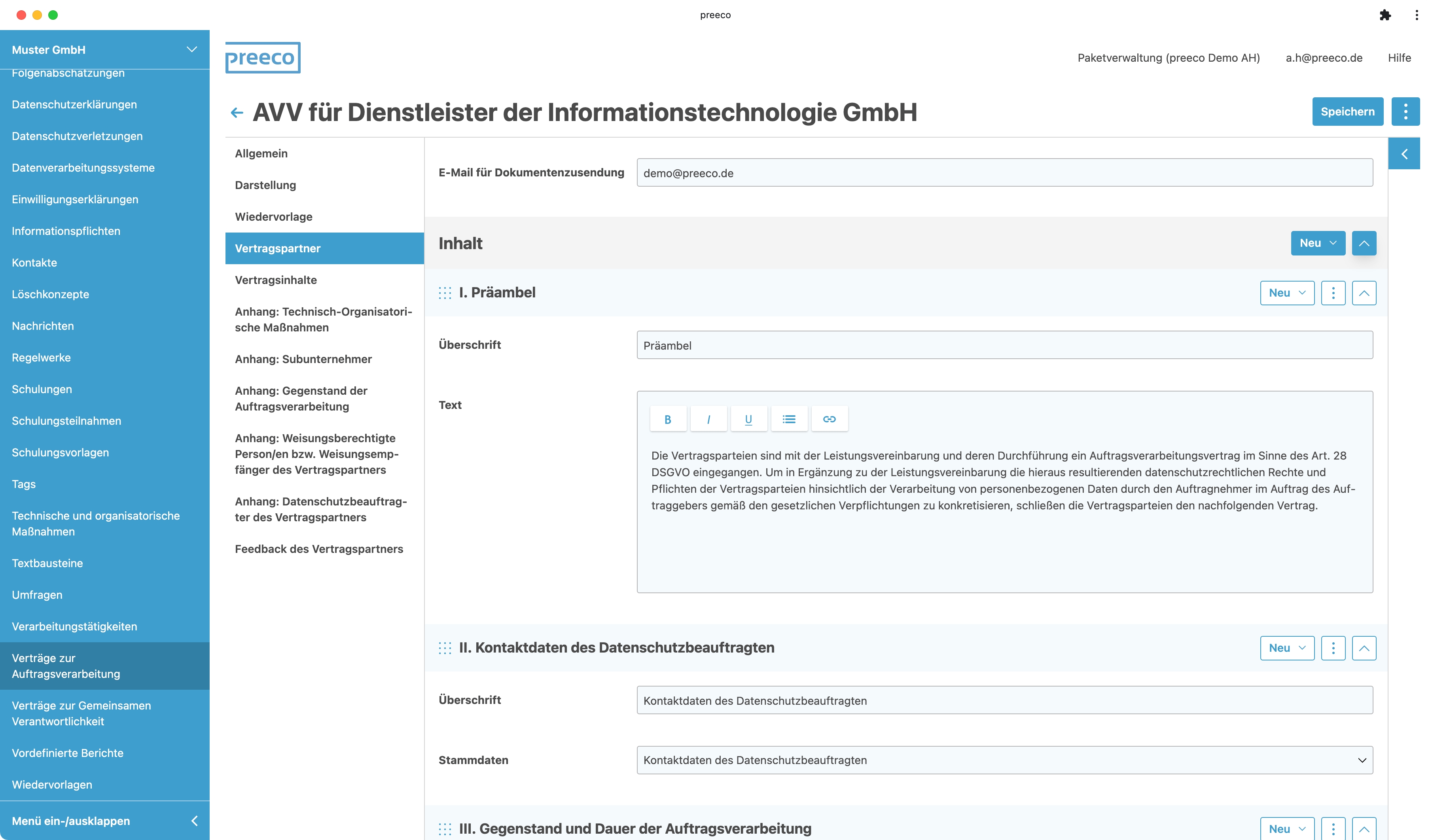Collapse the Inhalt section

coord(1364,243)
